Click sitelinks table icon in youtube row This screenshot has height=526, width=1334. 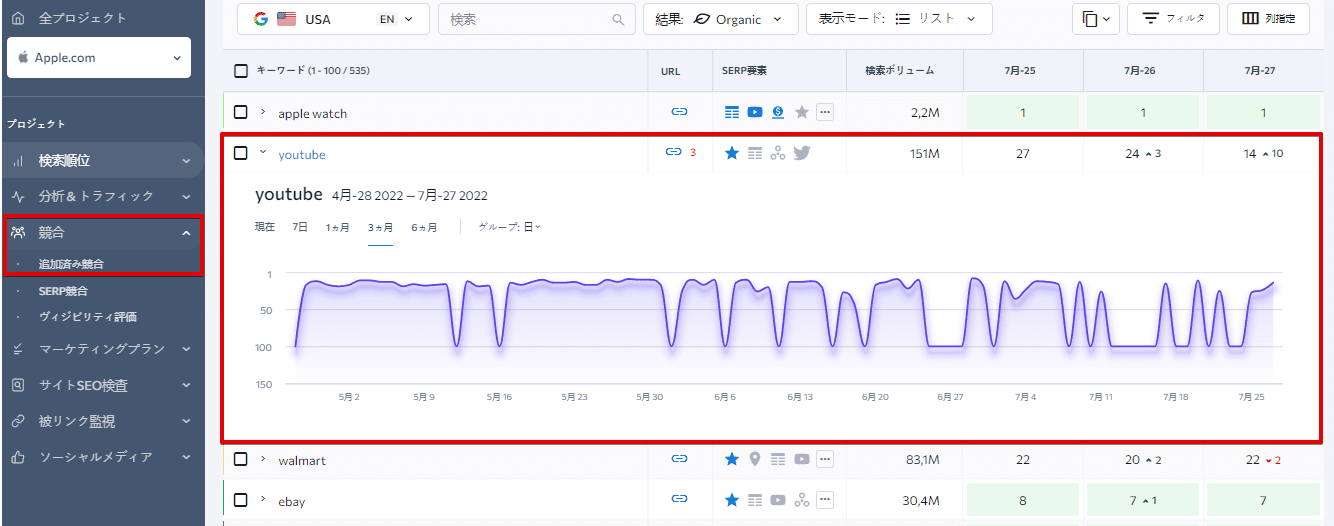click(x=755, y=153)
